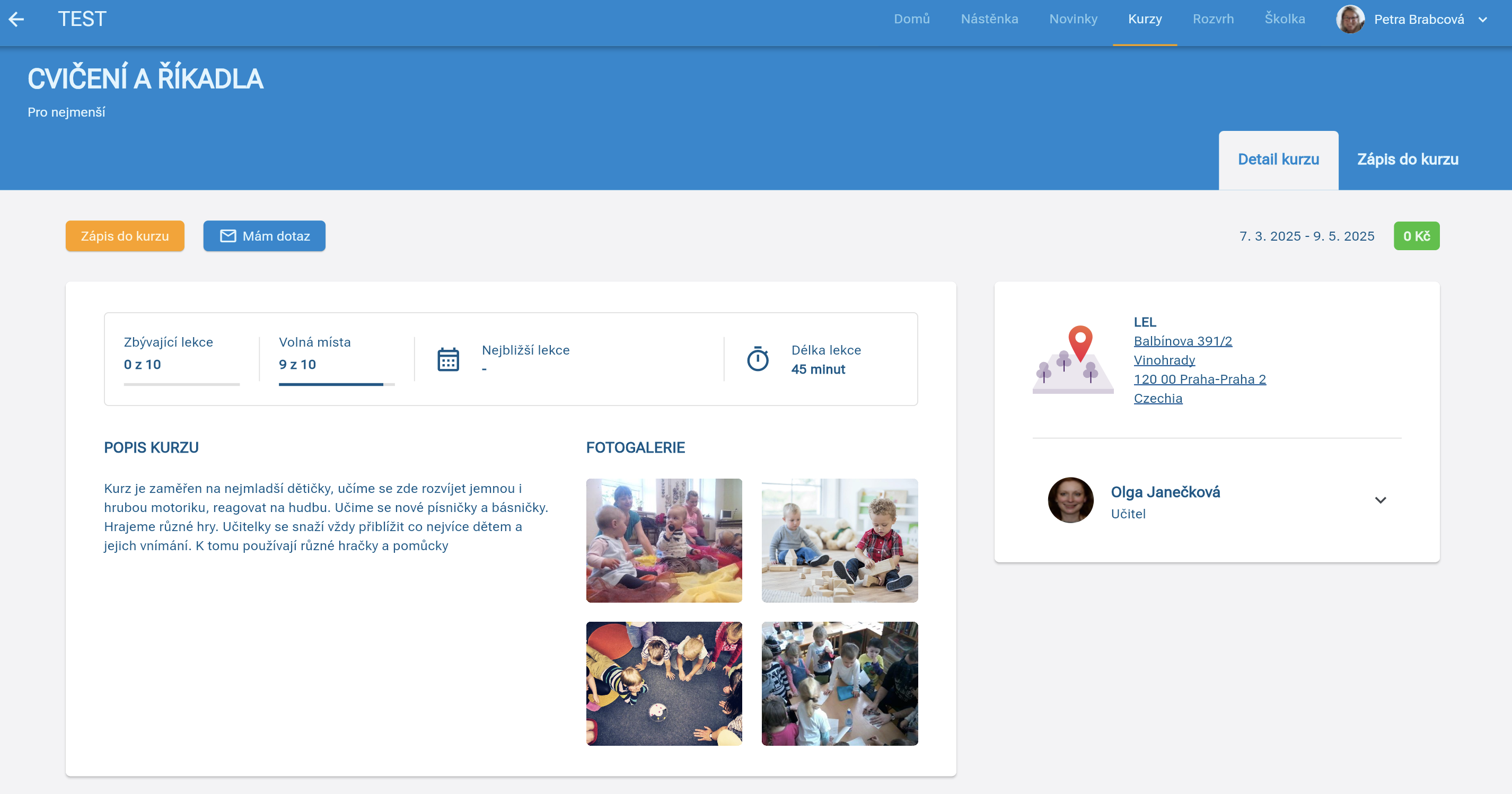This screenshot has height=794, width=1512.
Task: Open the Balbínova 391/2 address link
Action: [1182, 341]
